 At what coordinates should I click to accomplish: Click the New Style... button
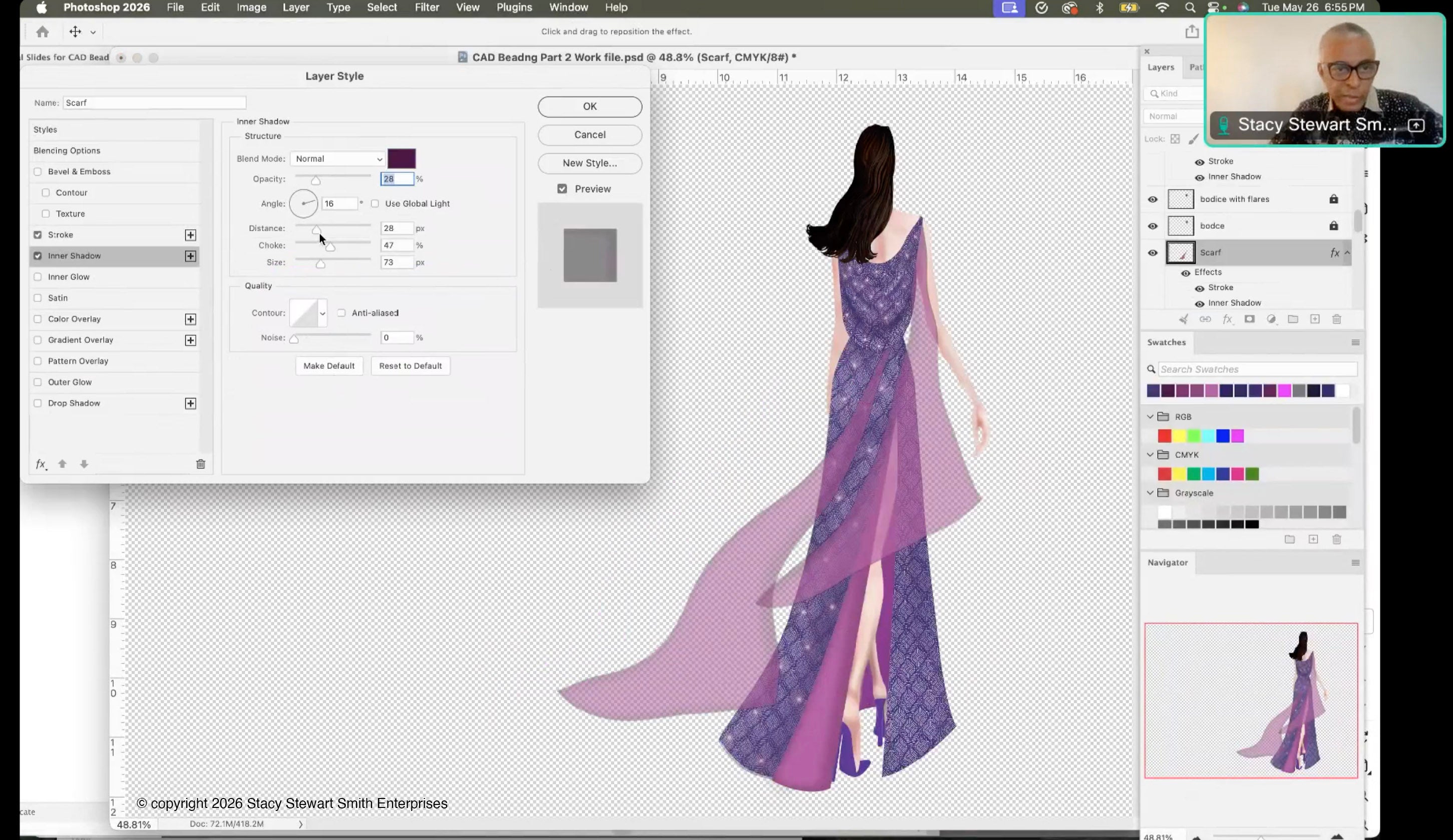tap(590, 163)
